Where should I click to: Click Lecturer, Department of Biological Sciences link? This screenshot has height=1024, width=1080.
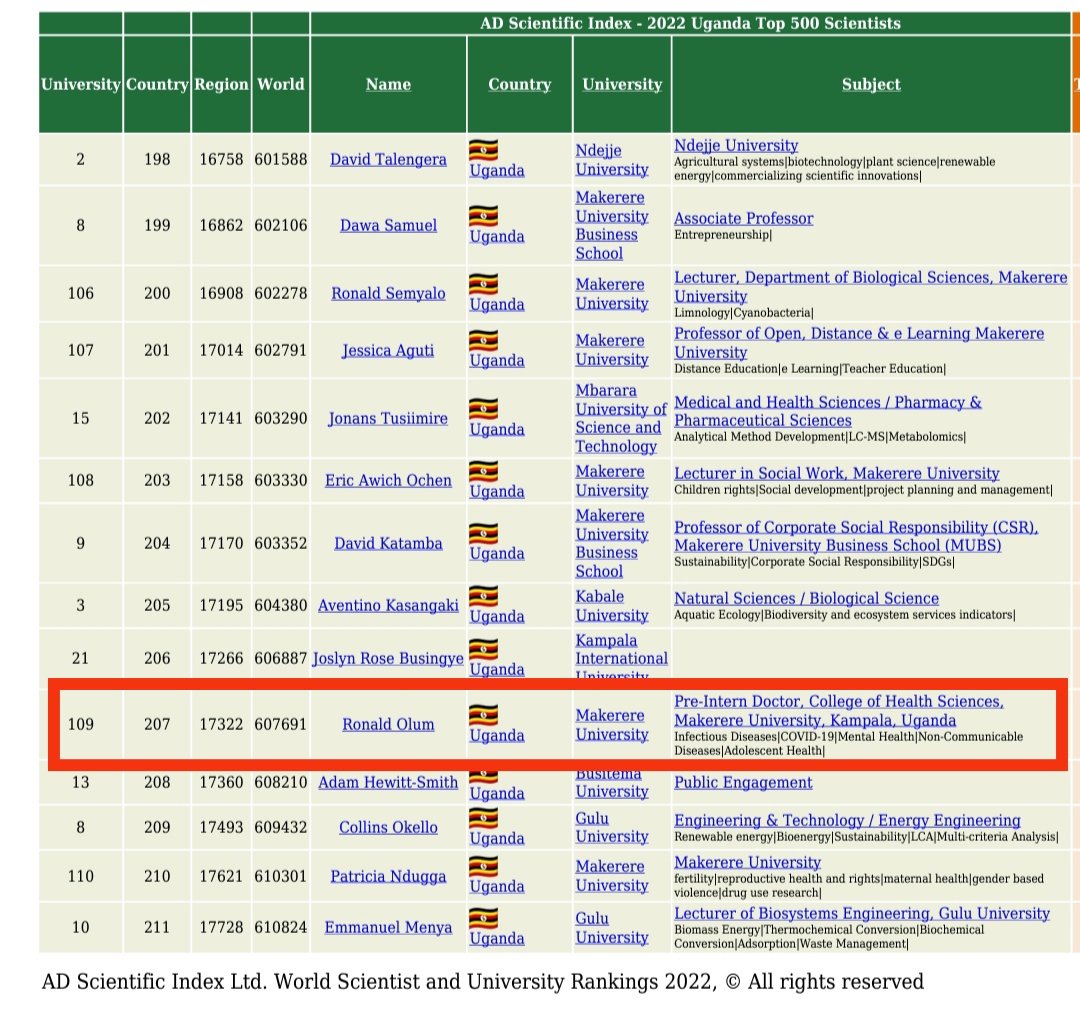click(x=871, y=286)
